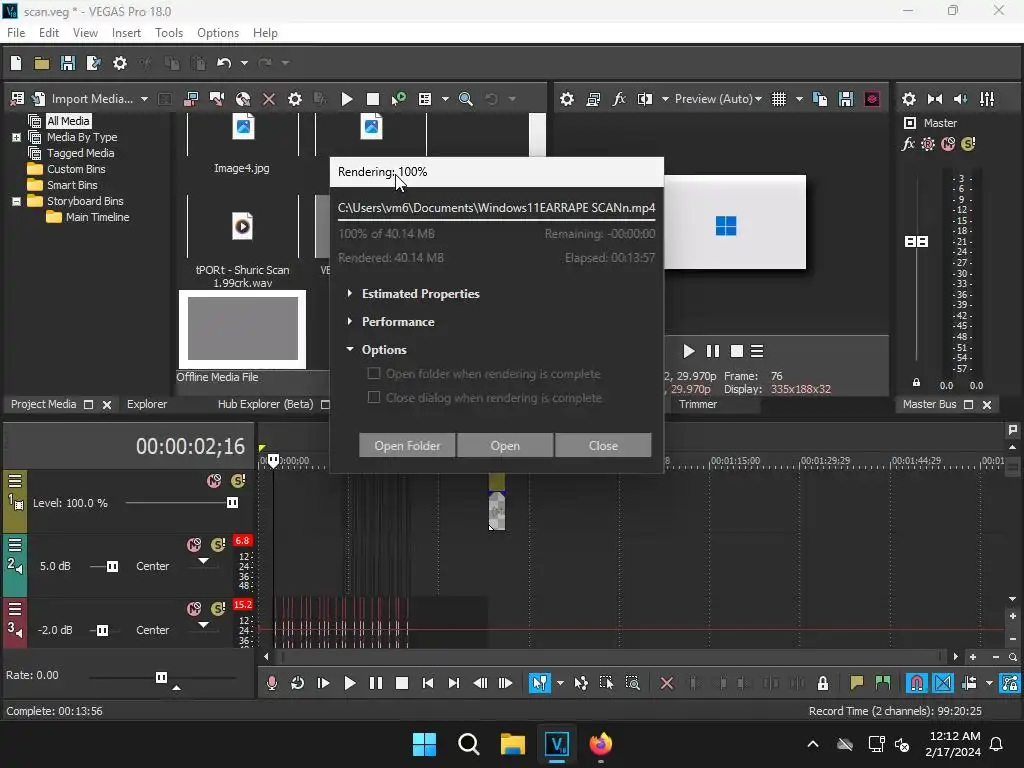Solo audio track 3 at -2.0 dB
The image size is (1024, 768).
coord(218,609)
